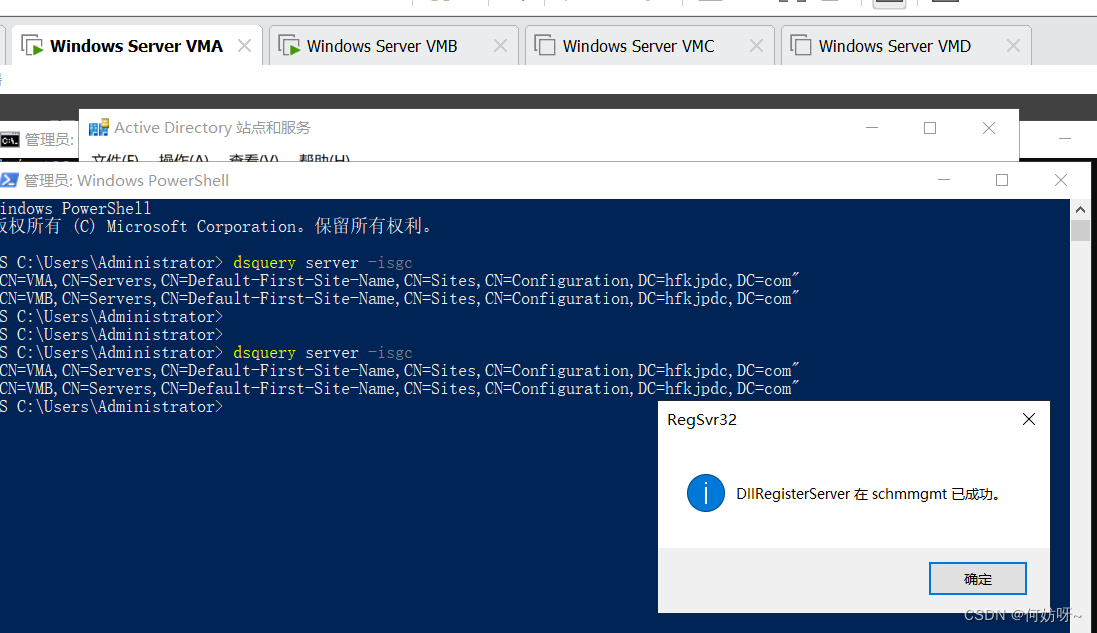Click the first CN=VMB output line

(x=399, y=299)
